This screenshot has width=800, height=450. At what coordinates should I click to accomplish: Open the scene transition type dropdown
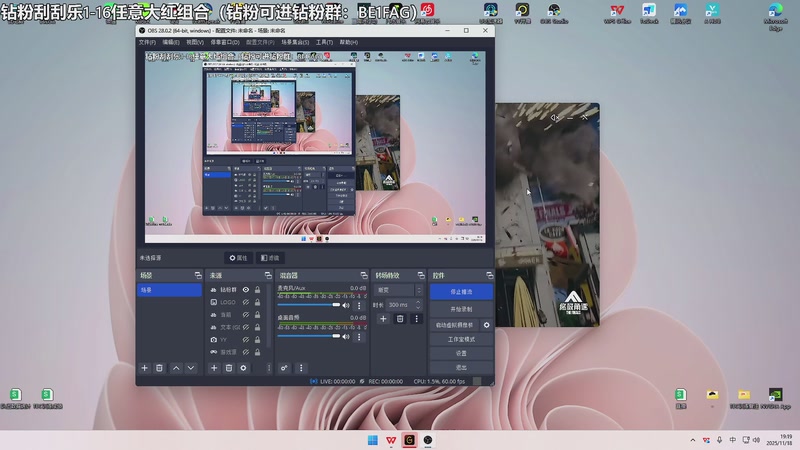coord(398,290)
